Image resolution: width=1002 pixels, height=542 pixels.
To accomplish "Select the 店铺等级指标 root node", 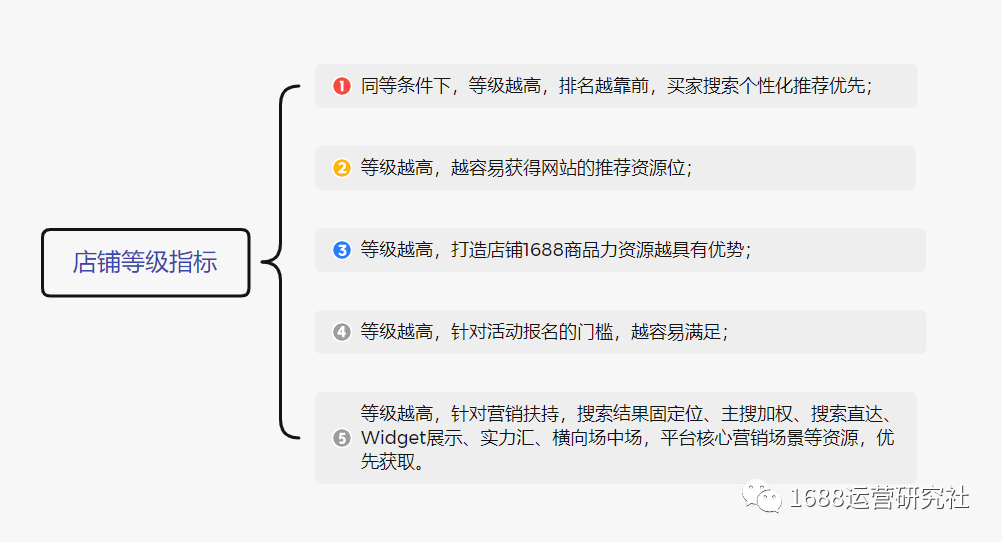I will tap(146, 263).
